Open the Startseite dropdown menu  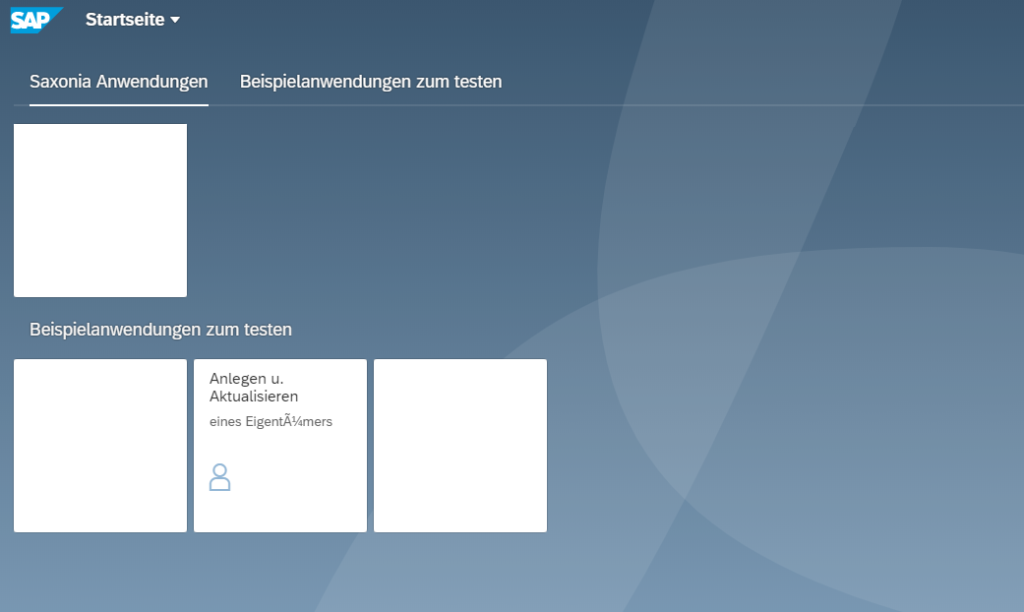point(133,20)
